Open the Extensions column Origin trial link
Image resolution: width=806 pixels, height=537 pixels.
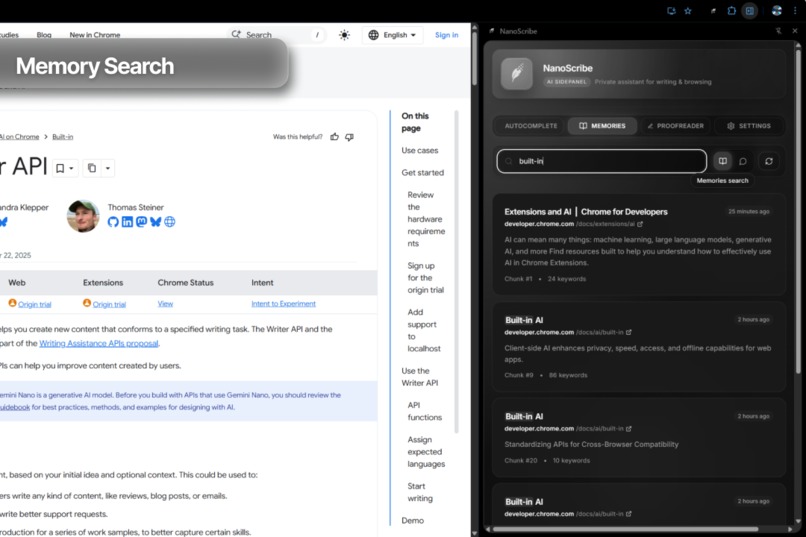[109, 304]
